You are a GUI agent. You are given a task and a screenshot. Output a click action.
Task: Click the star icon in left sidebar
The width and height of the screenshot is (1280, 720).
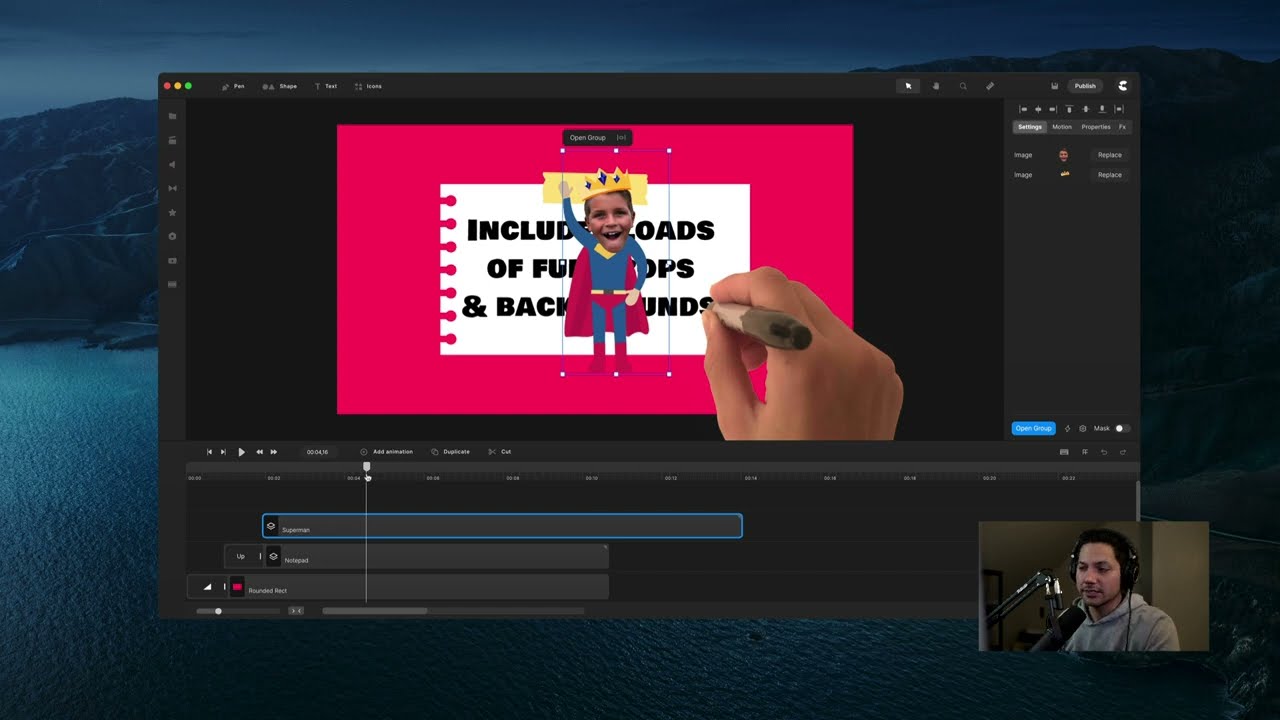173,212
